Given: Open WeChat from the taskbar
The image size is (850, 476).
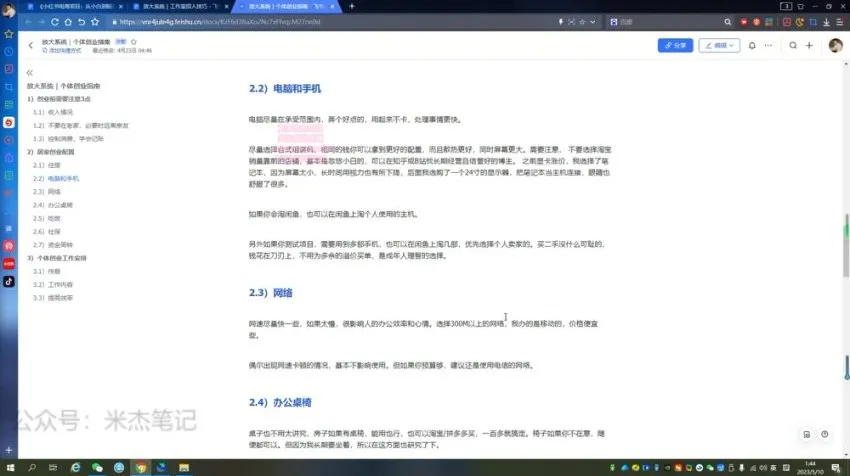Looking at the screenshot, I should [x=97, y=467].
